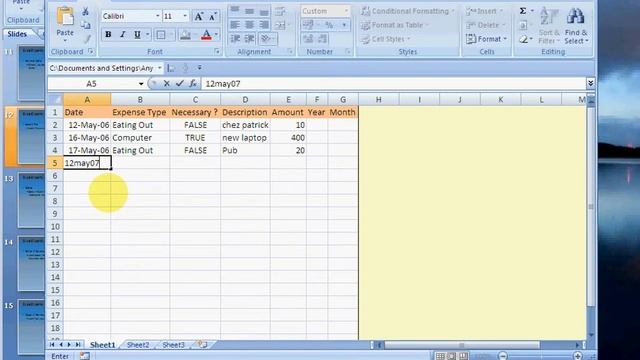640x360 pixels.
Task: Click the Copy icon
Action: pos(85,25)
